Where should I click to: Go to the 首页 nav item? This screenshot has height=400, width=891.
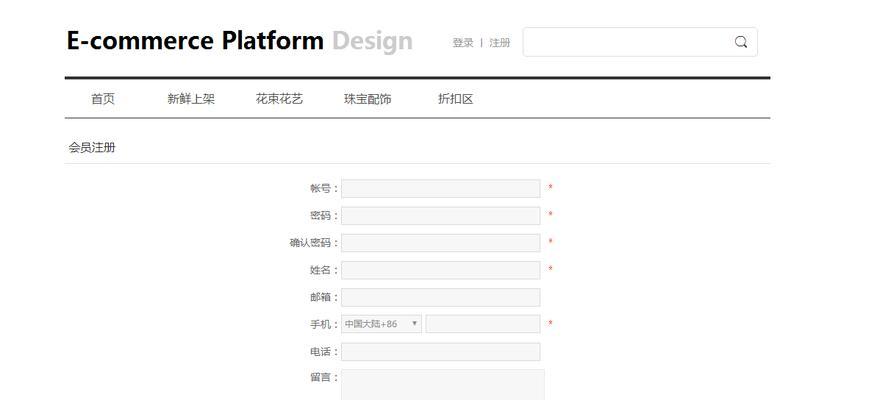click(x=103, y=99)
